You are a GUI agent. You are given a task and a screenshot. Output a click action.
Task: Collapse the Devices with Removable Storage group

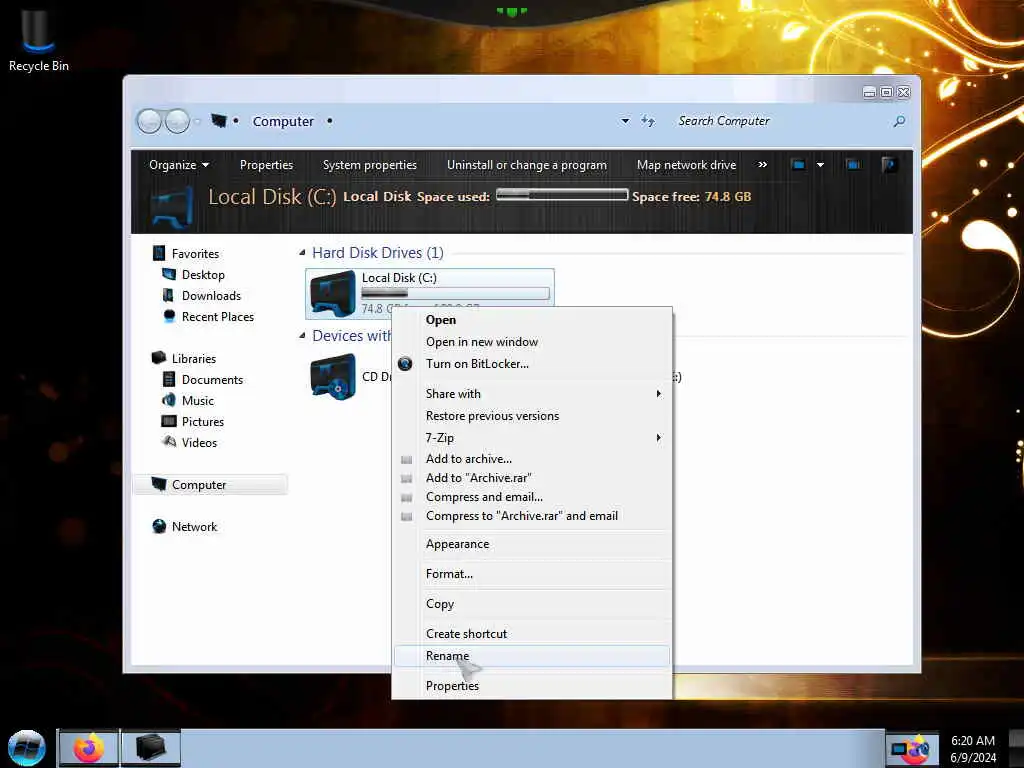click(x=302, y=336)
